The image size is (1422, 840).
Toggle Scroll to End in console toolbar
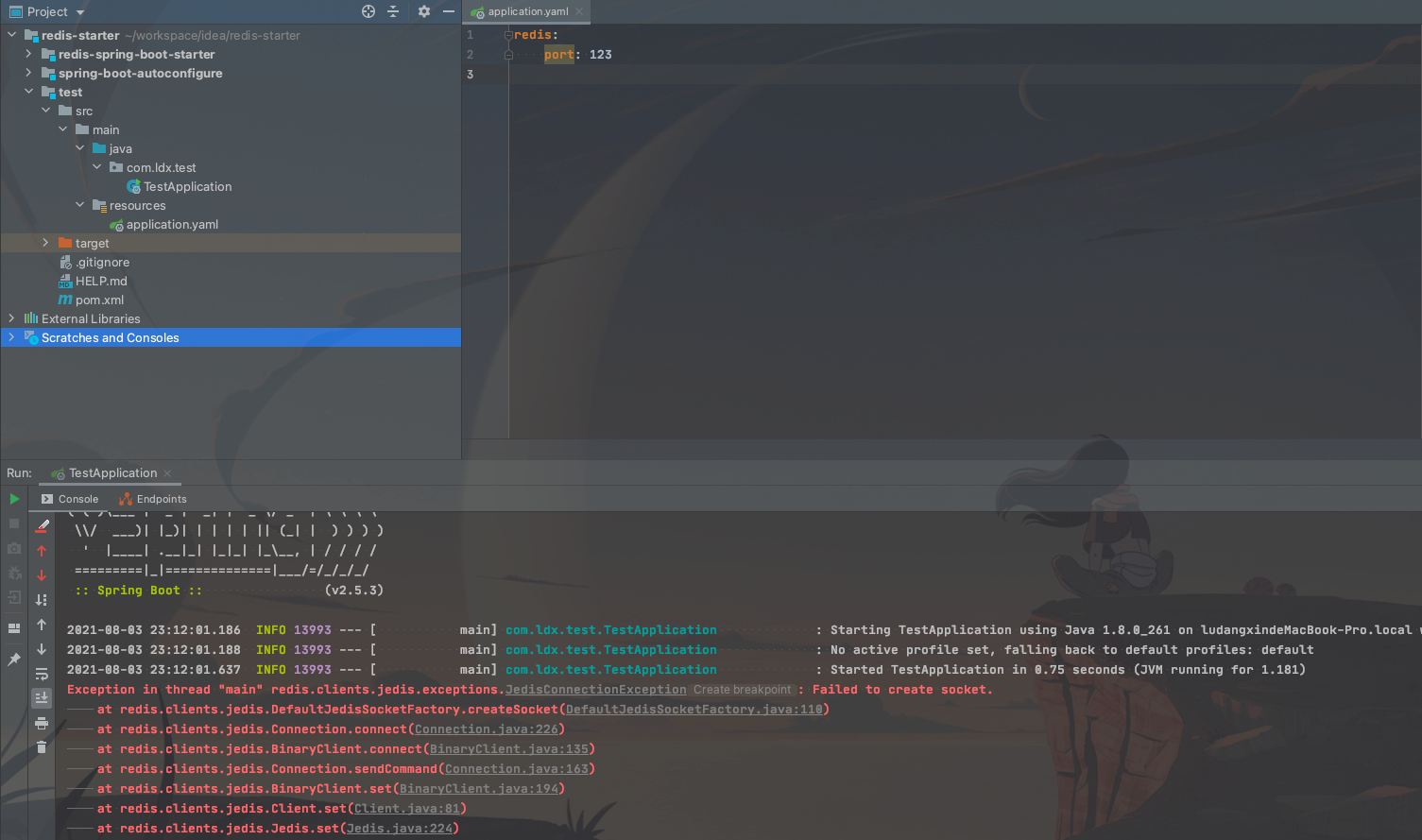(x=42, y=698)
